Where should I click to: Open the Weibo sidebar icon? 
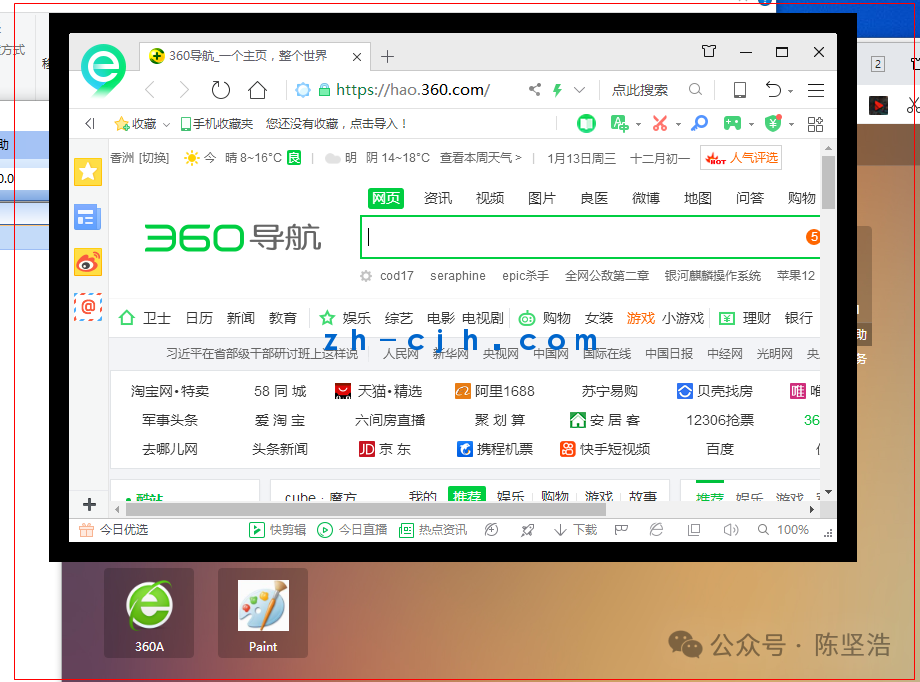point(88,262)
